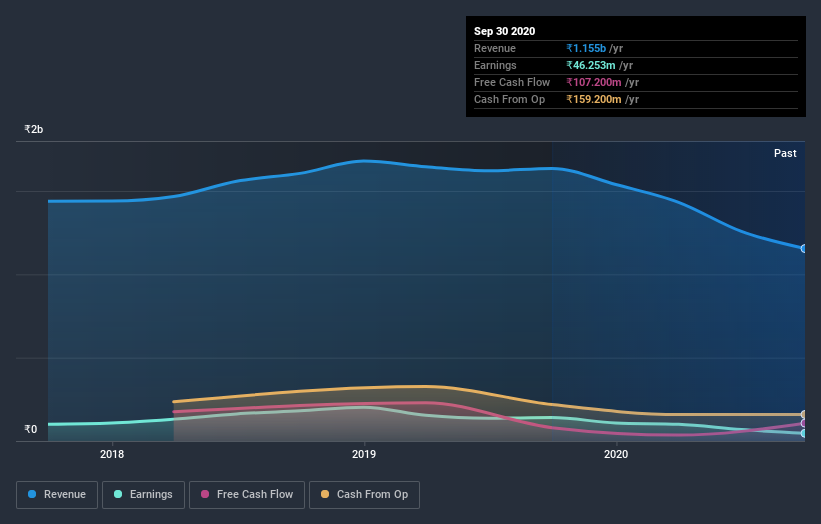This screenshot has height=524, width=821.
Task: Click the Free Cash Flow label in tooltip
Action: click(x=512, y=82)
